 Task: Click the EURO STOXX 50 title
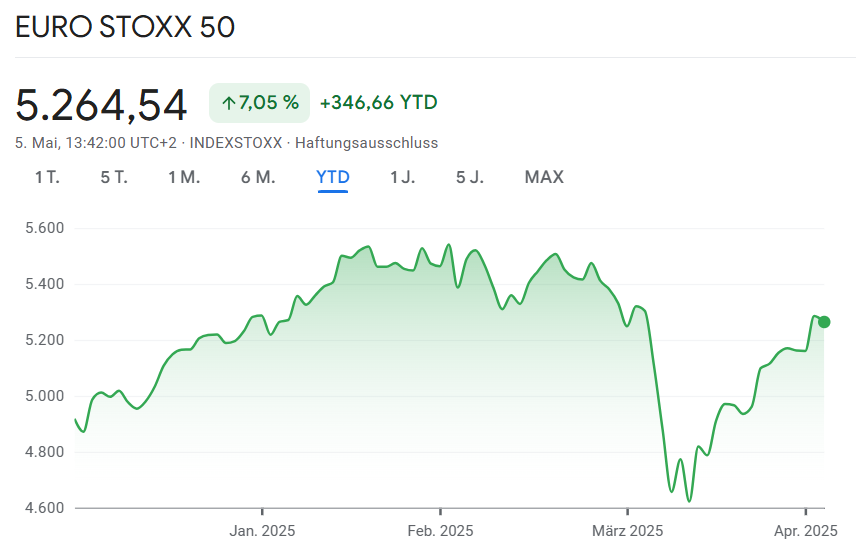(x=125, y=27)
